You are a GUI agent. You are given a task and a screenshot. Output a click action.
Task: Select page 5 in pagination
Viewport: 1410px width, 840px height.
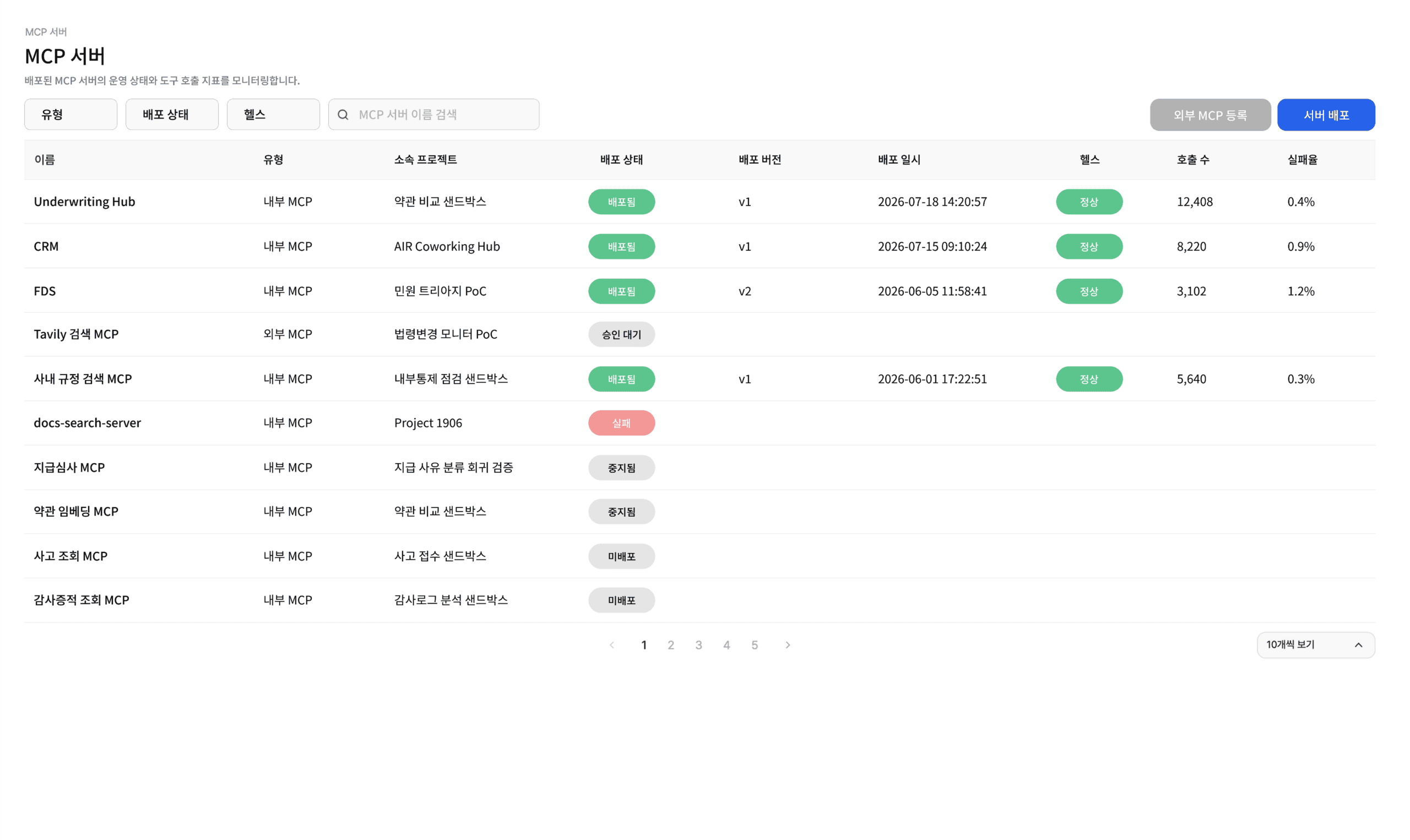point(755,645)
